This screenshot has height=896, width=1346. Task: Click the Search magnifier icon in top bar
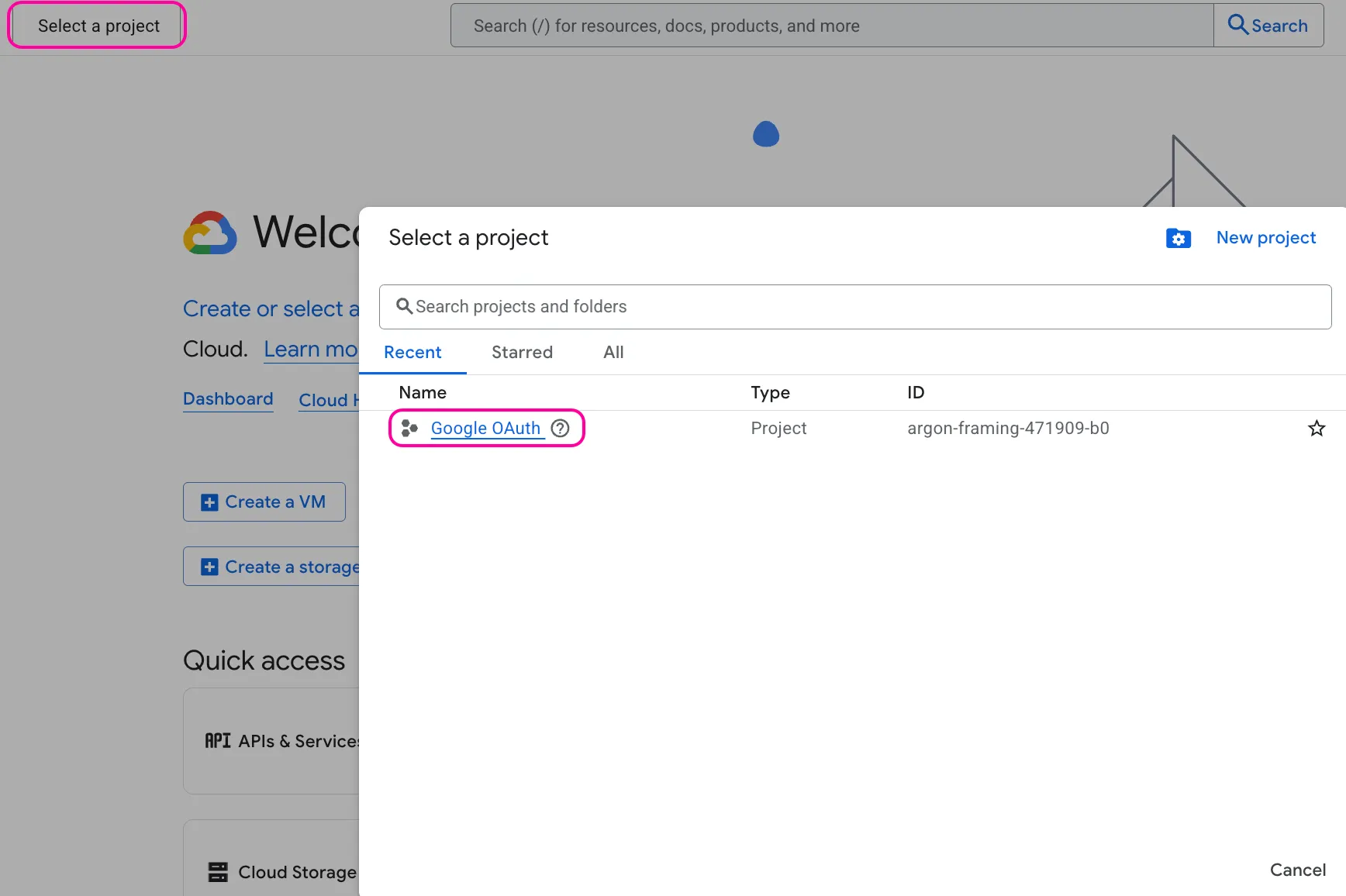1238,26
